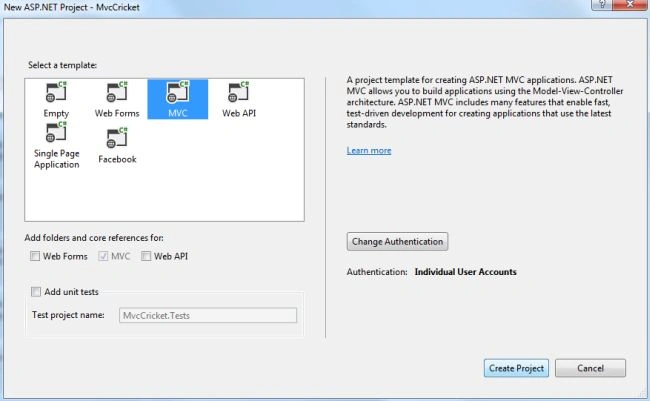Select the Single Page Application template icon
This screenshot has height=401, width=650.
56,132
